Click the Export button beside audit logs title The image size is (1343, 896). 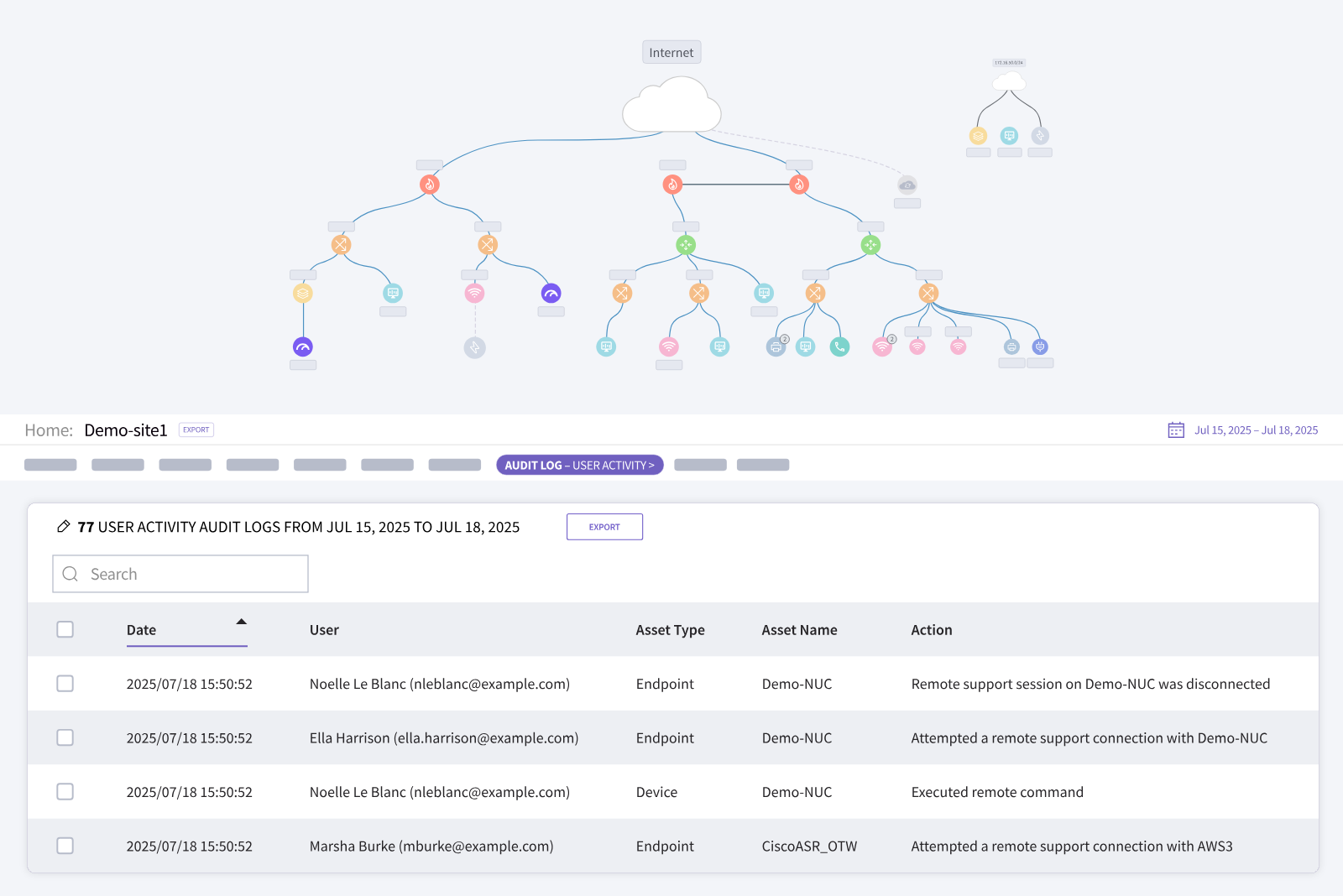pyautogui.click(x=604, y=527)
